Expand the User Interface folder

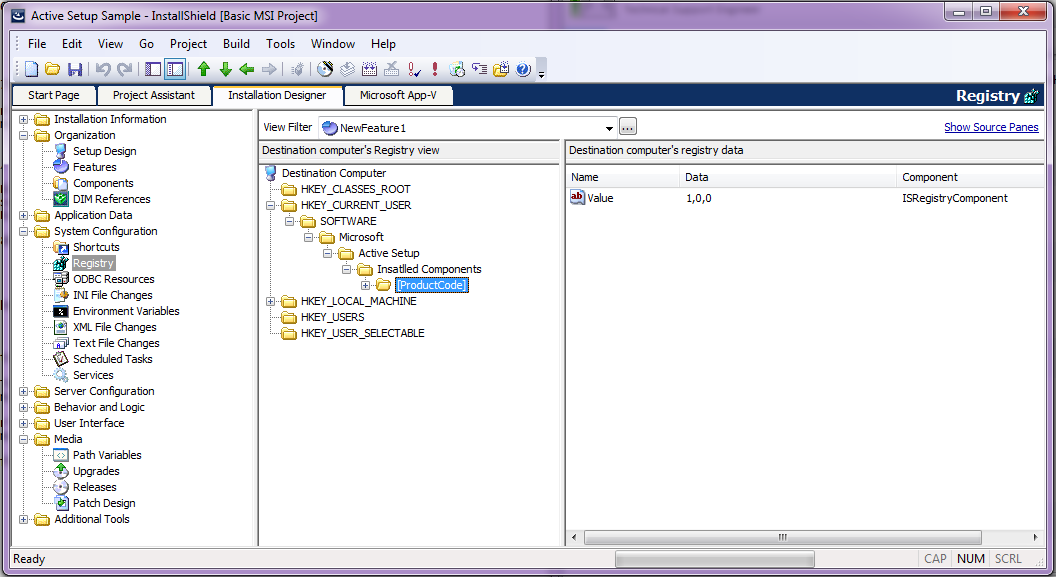[24, 423]
